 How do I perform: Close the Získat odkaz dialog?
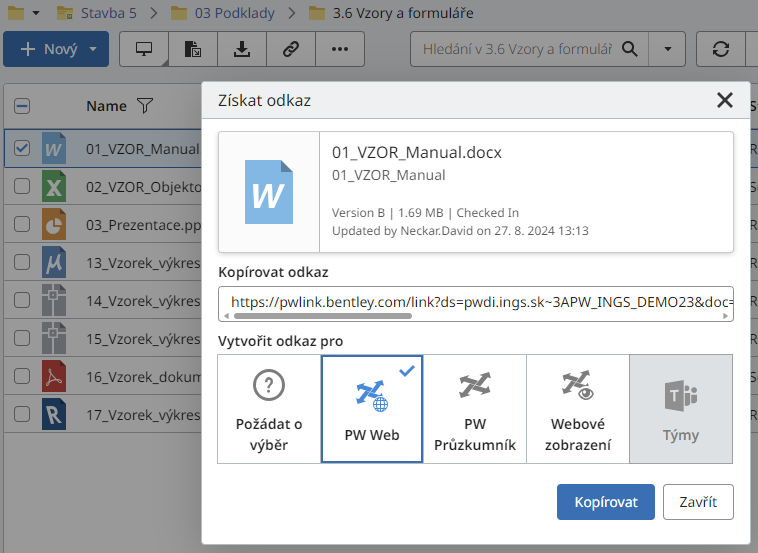coord(725,101)
